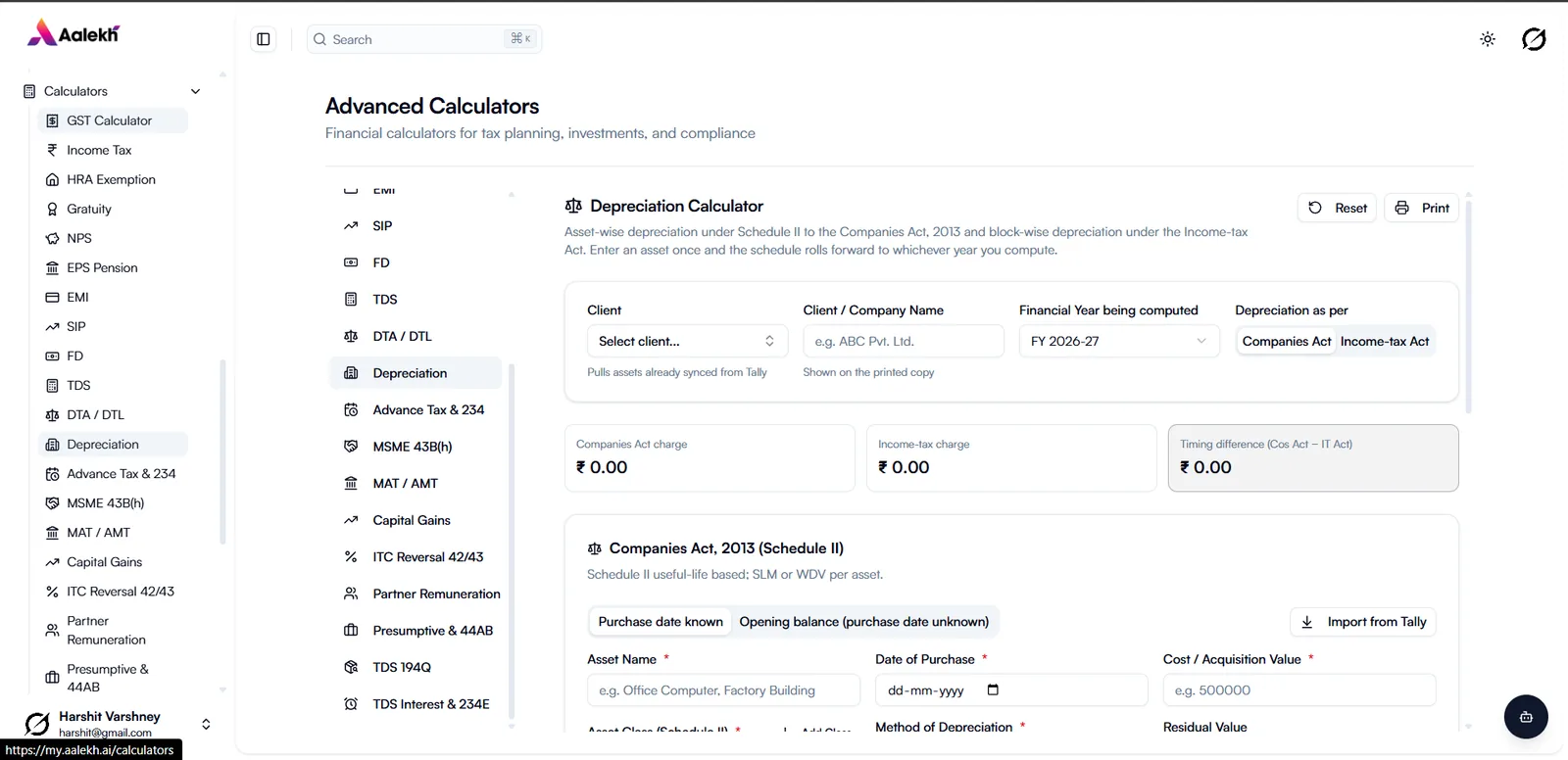
Task: Select Opening balance (purchase date unknown) mode
Action: click(863, 622)
